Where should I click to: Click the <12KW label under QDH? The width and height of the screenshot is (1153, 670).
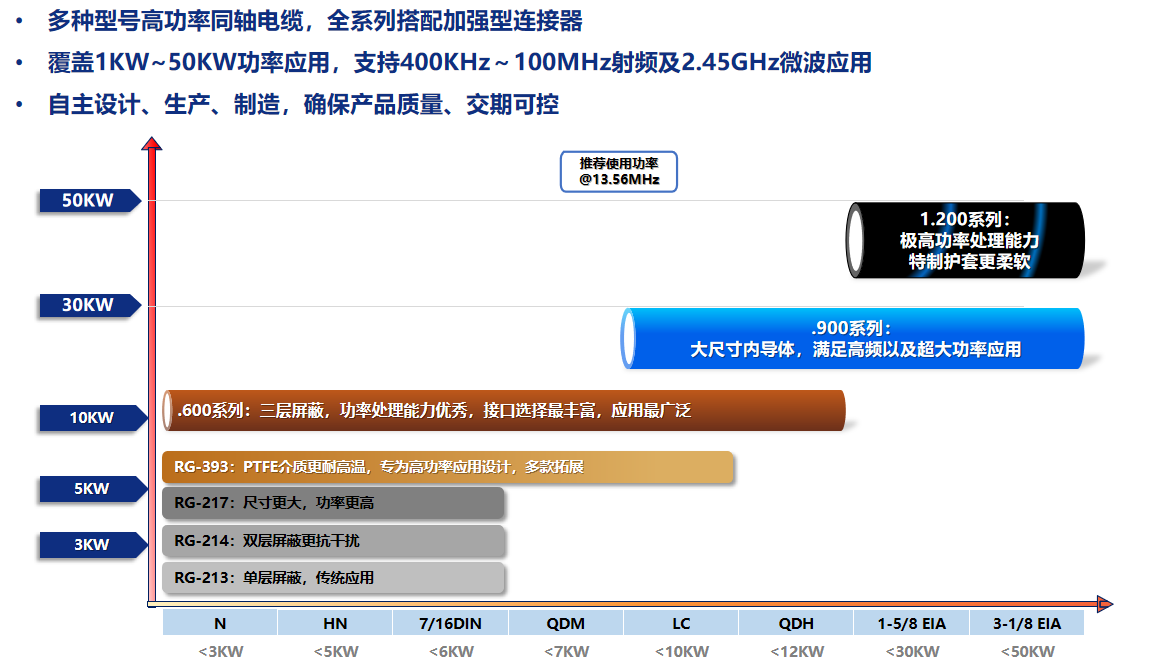pyautogui.click(x=796, y=652)
